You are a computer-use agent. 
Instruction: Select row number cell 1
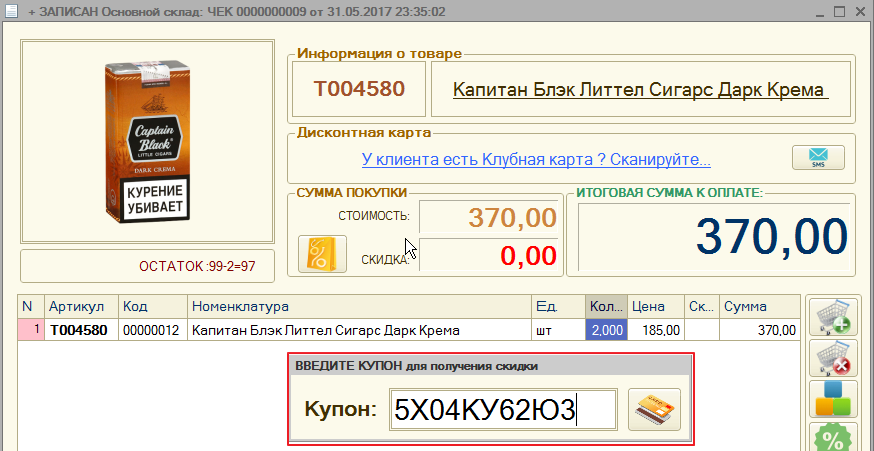point(32,330)
